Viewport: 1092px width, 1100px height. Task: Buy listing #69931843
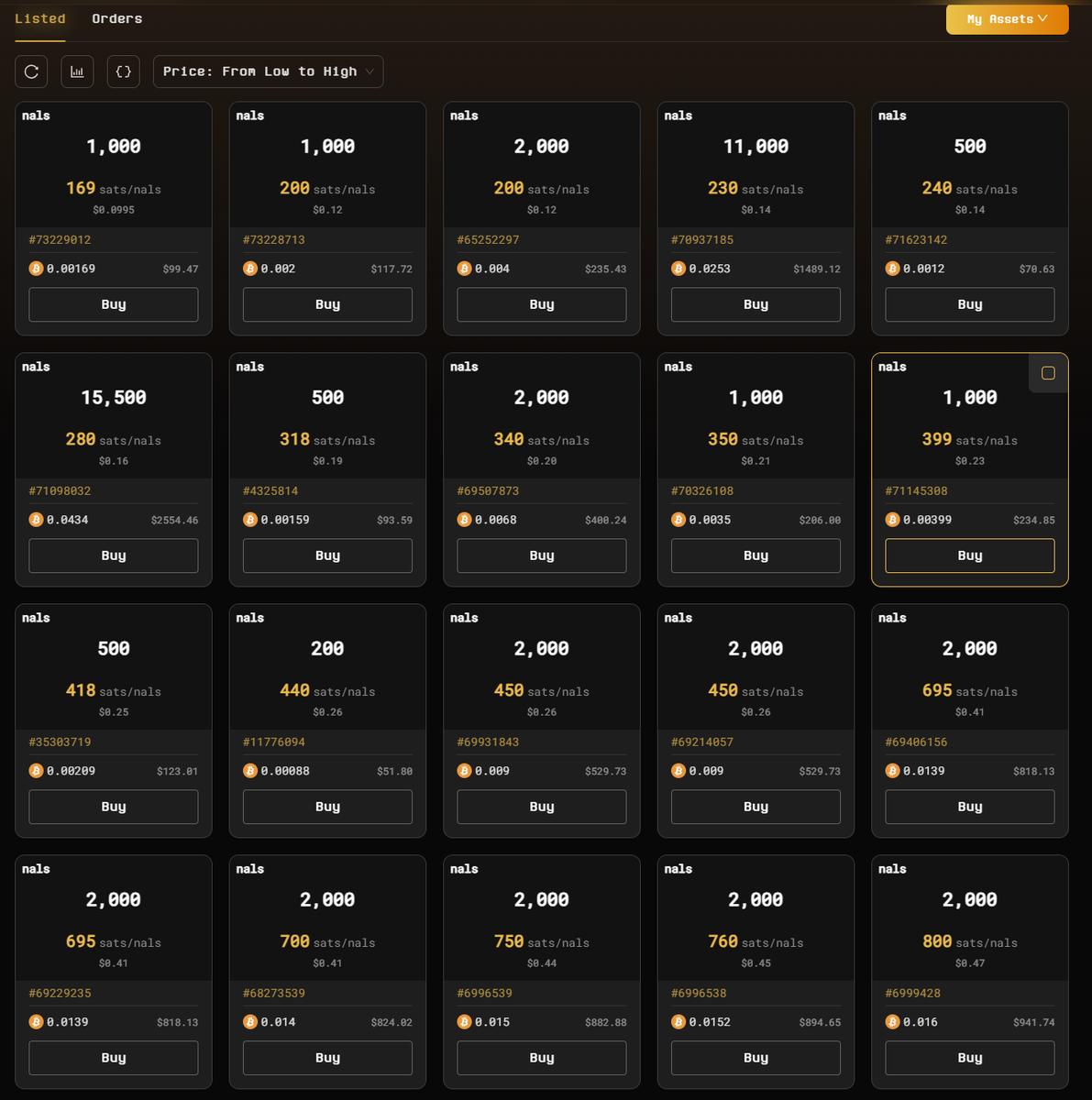pyautogui.click(x=542, y=807)
